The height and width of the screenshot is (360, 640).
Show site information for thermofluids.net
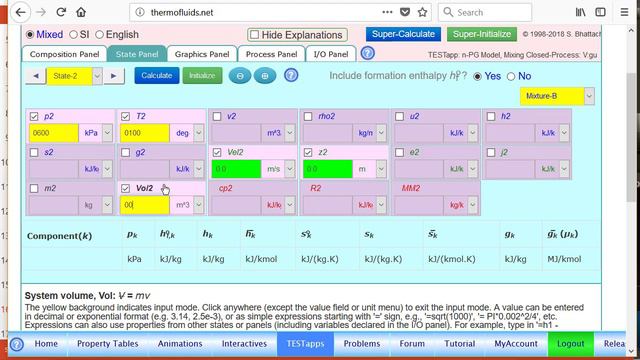tap(140, 13)
